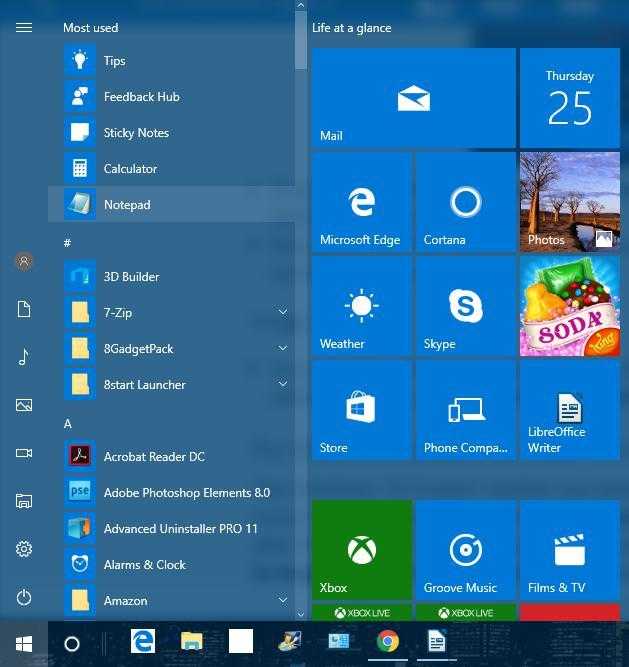Open the Weather tile

[361, 306]
